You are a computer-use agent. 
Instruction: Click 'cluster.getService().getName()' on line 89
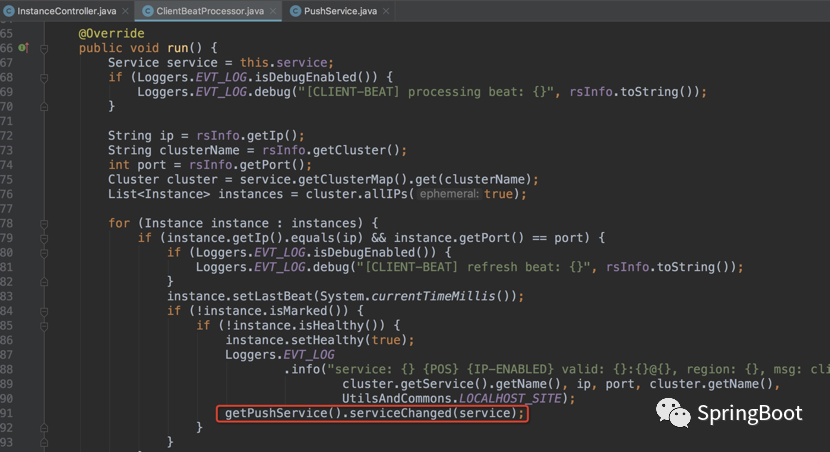tap(451, 384)
